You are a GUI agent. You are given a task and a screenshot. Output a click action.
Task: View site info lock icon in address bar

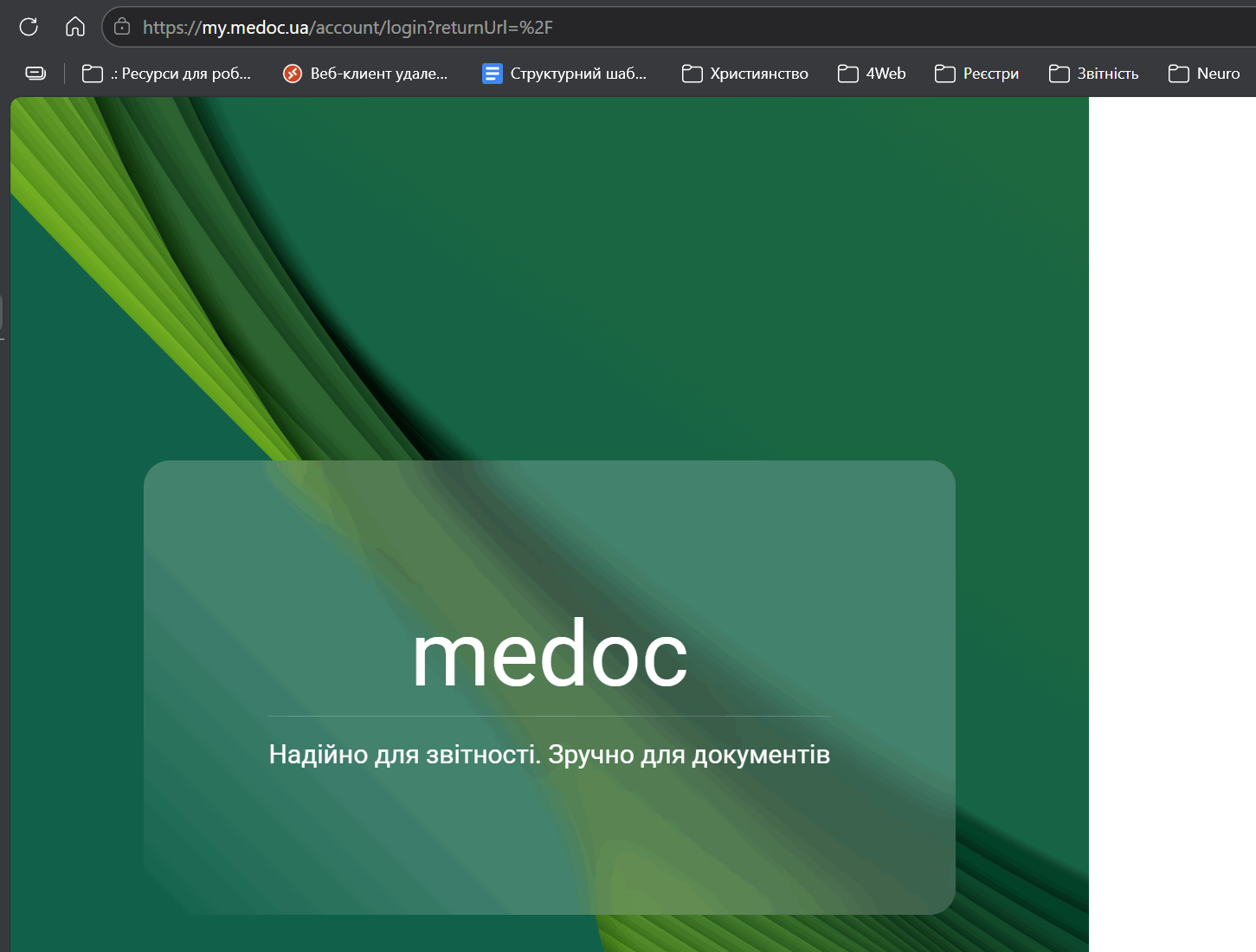tap(122, 27)
